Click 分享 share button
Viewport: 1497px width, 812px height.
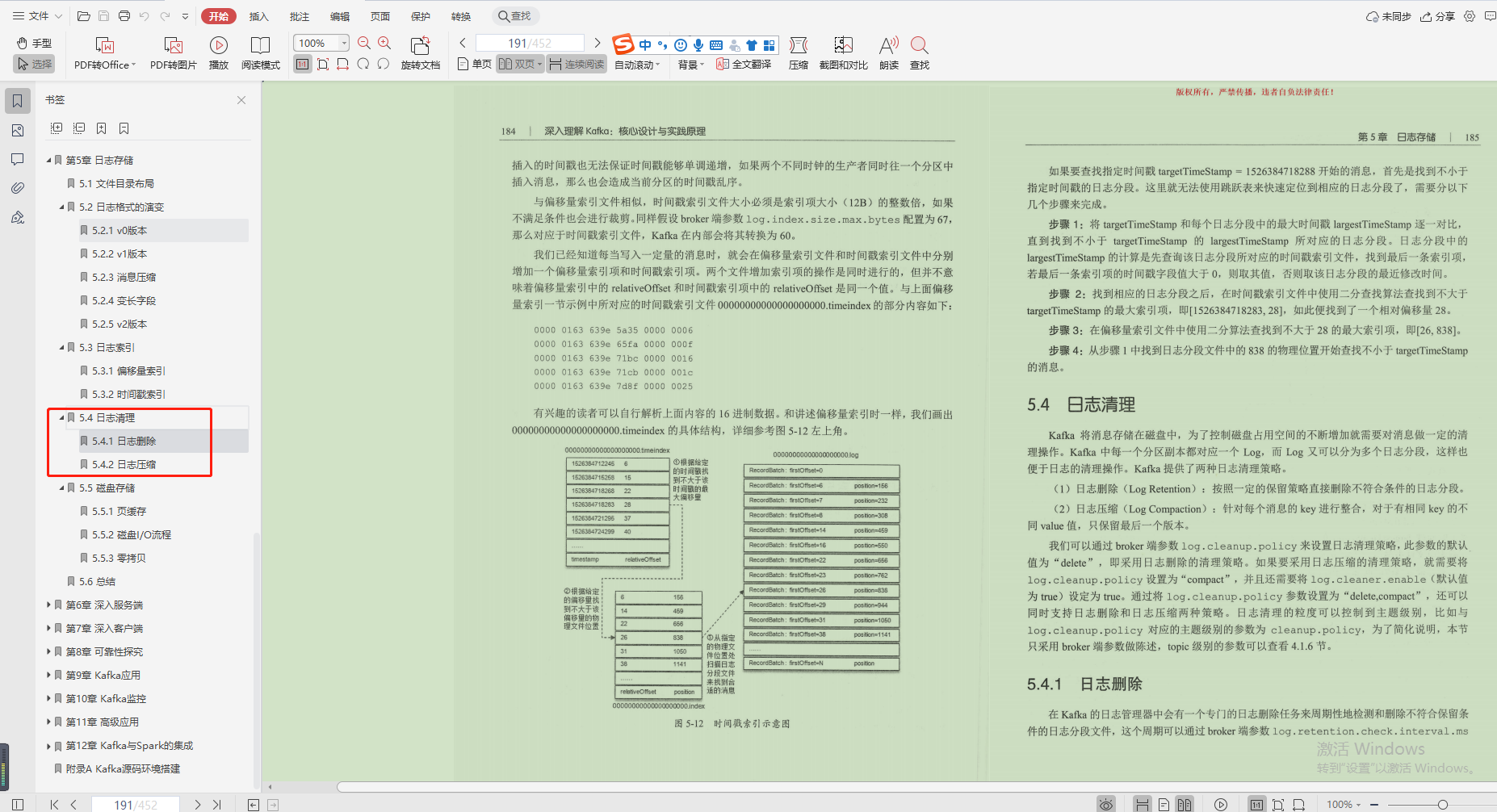(1437, 16)
